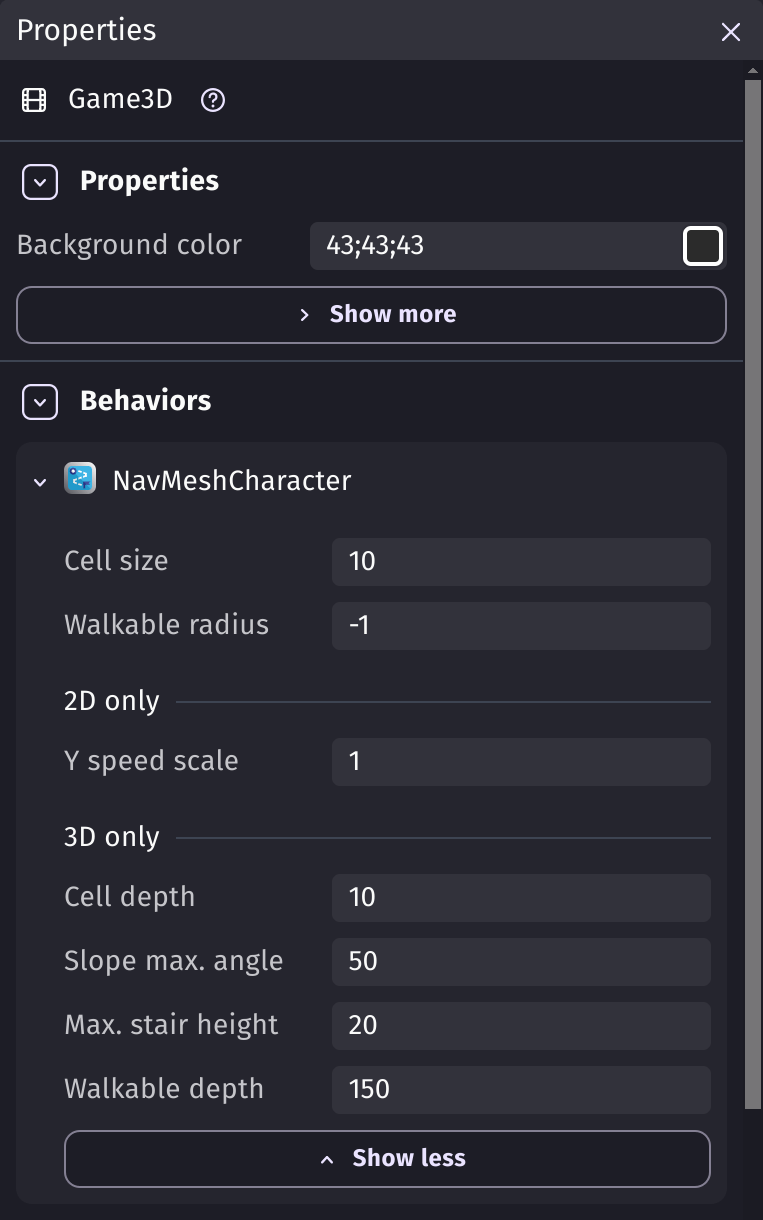Open help via question mark icon
Image resolution: width=763 pixels, height=1220 pixels.
[x=213, y=100]
